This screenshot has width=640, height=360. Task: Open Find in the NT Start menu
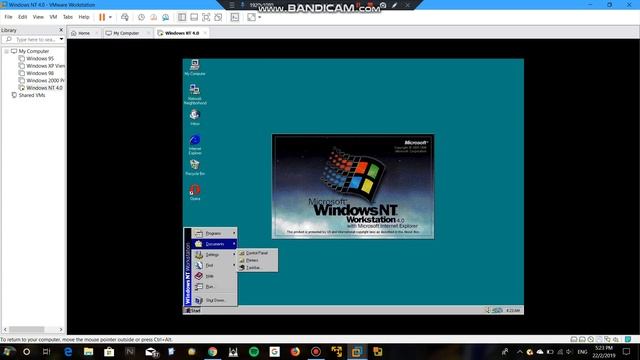[x=214, y=265]
